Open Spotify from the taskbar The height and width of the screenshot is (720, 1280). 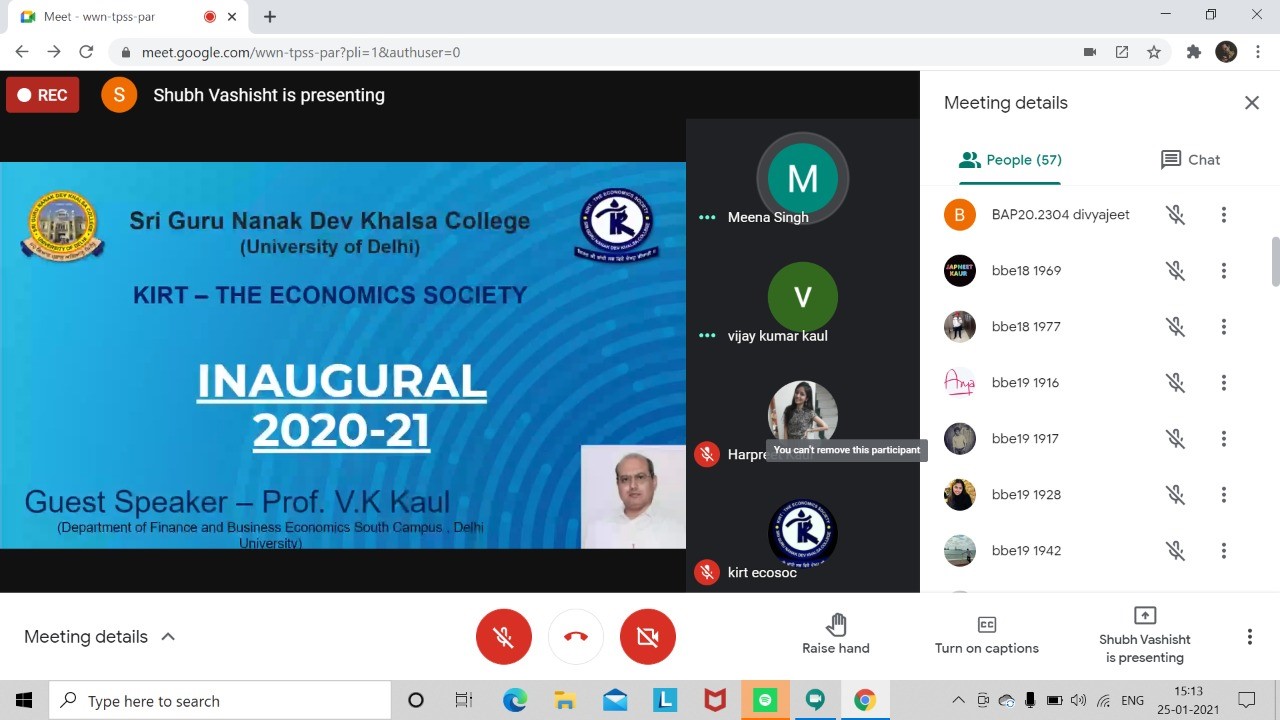point(765,701)
